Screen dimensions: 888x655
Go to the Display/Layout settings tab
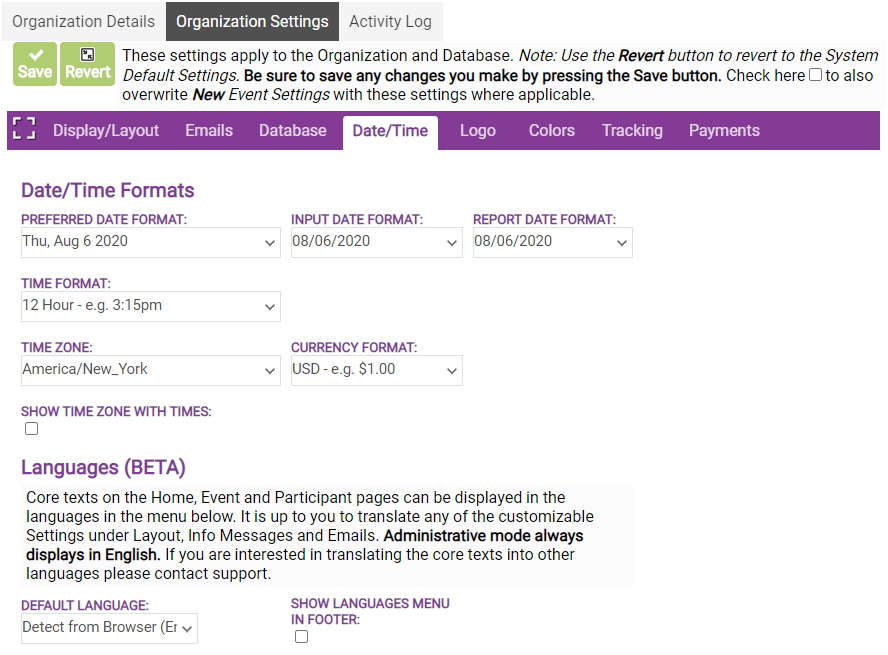(106, 131)
